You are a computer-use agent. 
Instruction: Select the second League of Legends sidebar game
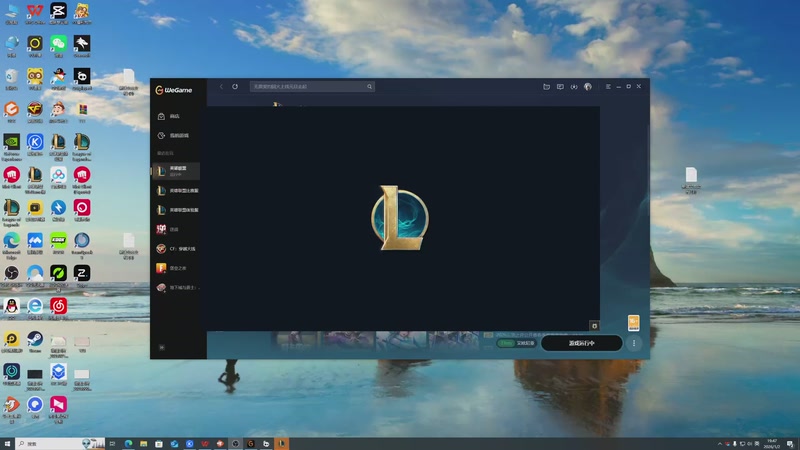pos(177,190)
